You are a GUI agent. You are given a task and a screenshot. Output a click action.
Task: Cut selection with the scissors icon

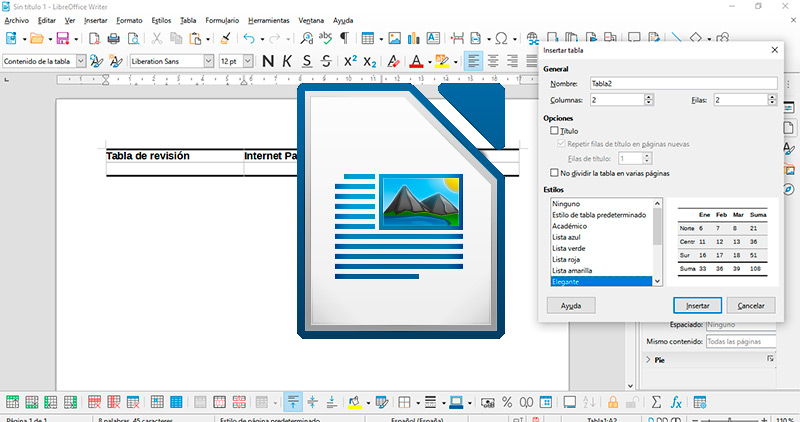tap(157, 38)
